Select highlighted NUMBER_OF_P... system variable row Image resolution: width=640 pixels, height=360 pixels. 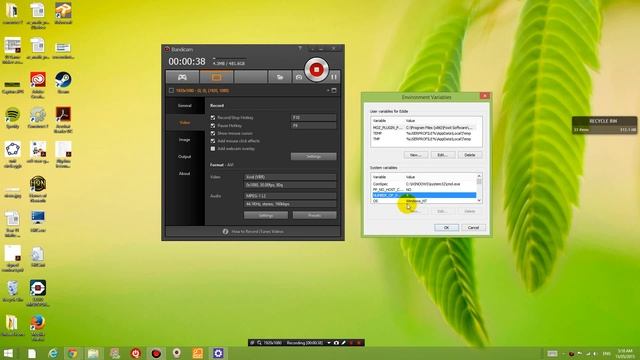pyautogui.click(x=424, y=196)
